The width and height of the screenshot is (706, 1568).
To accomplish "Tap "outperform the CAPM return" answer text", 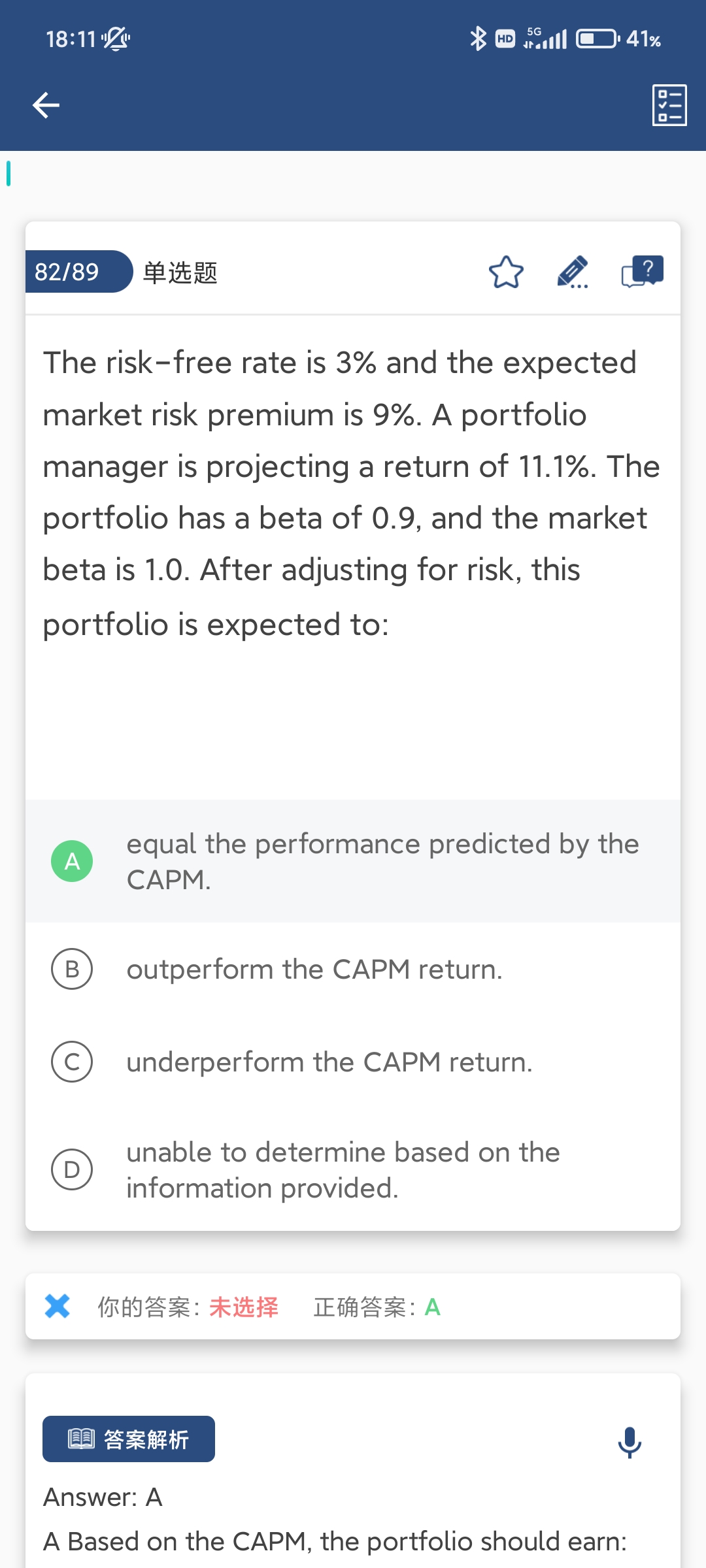I will click(x=314, y=970).
